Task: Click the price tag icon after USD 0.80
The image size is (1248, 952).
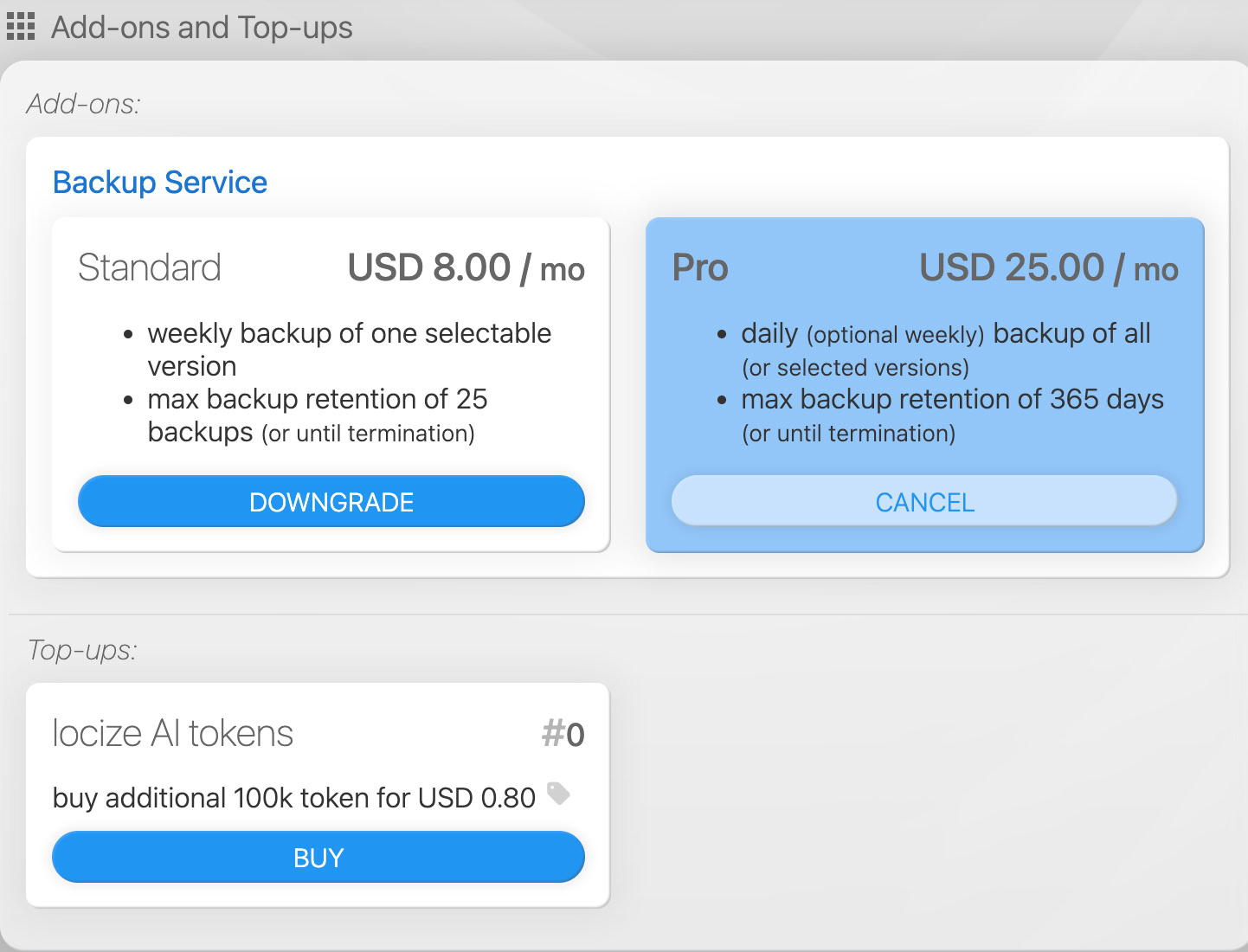Action: pyautogui.click(x=559, y=794)
